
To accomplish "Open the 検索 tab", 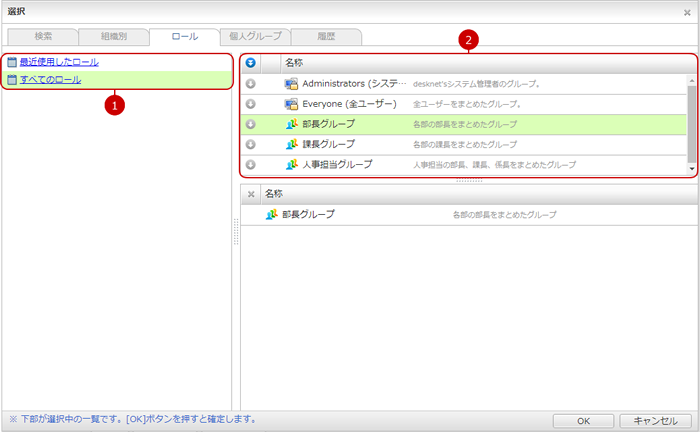I will (42, 36).
